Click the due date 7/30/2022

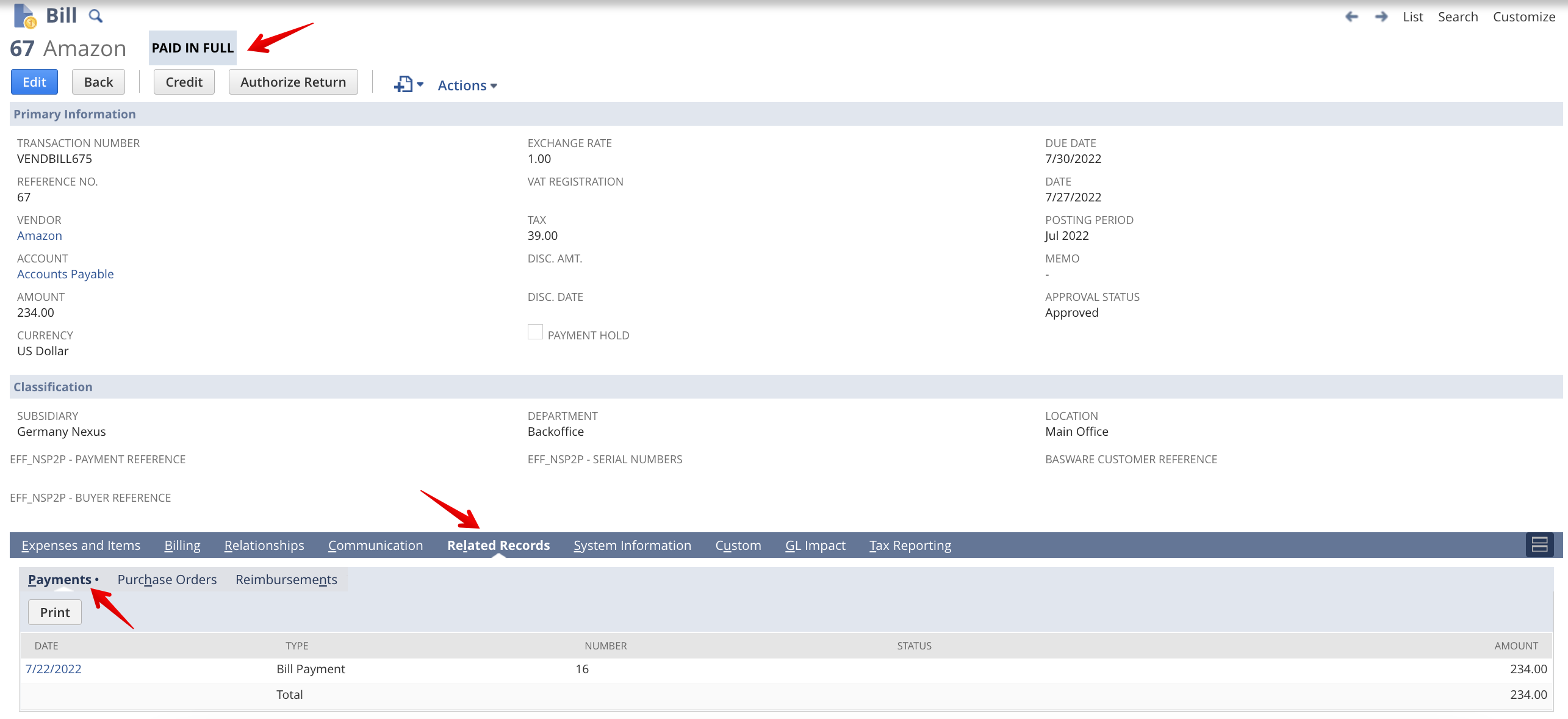click(x=1073, y=159)
